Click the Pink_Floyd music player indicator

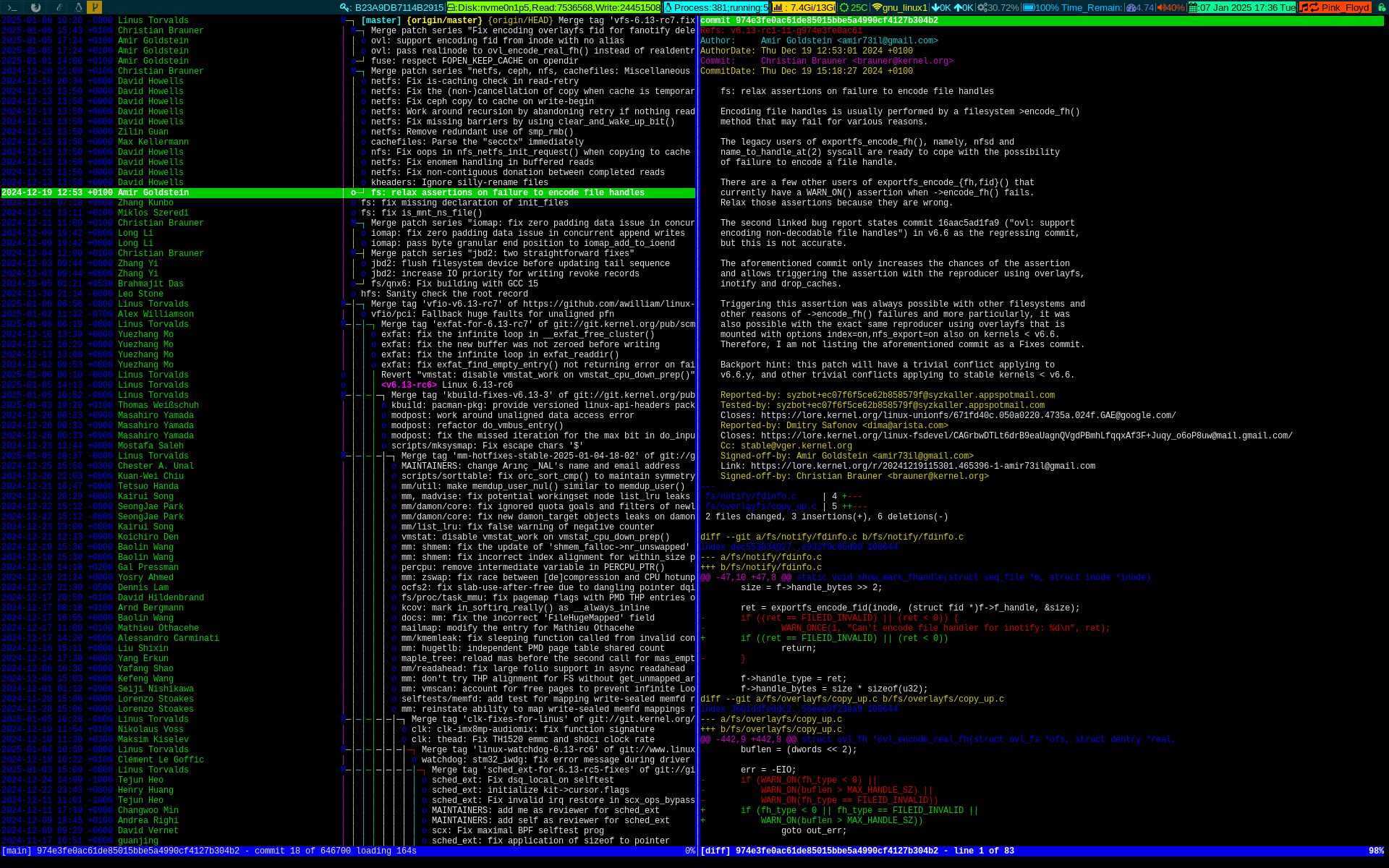coord(1335,7)
